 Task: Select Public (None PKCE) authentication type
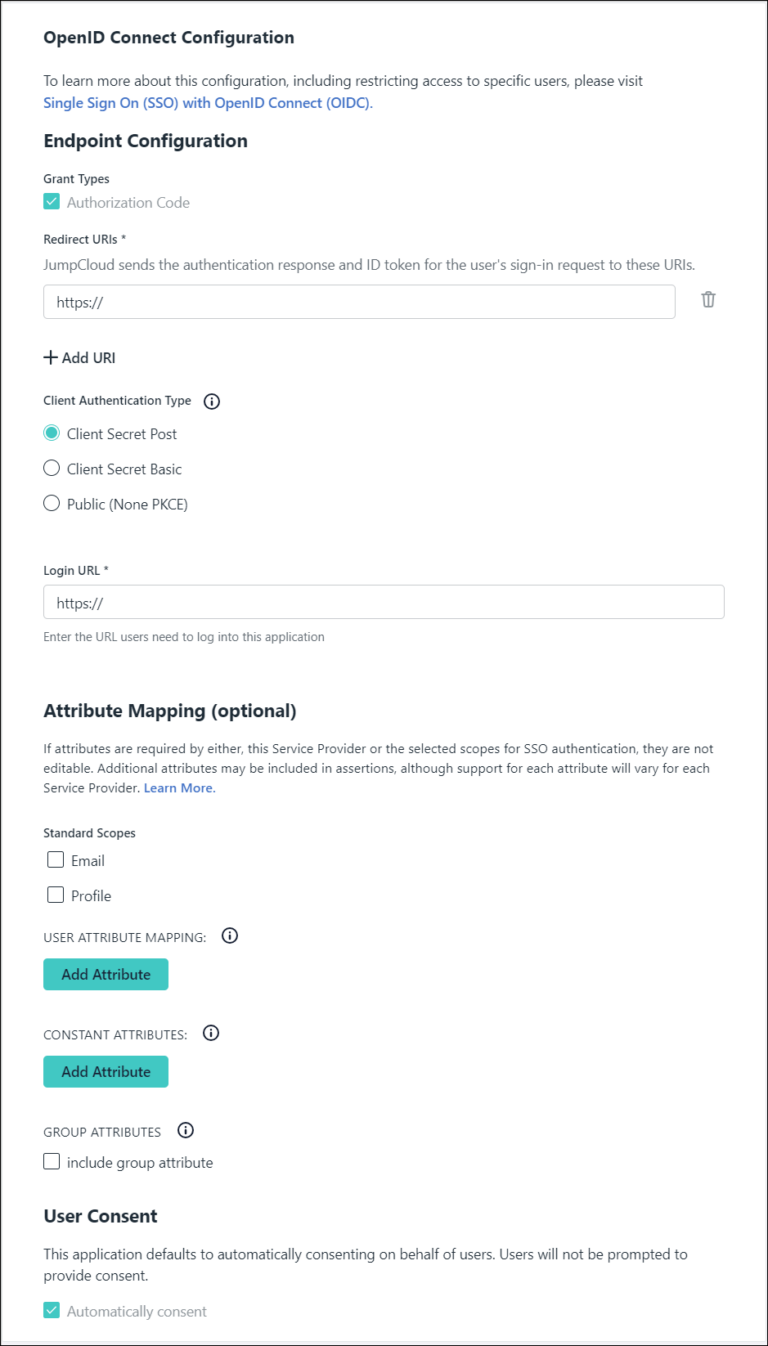click(x=51, y=503)
